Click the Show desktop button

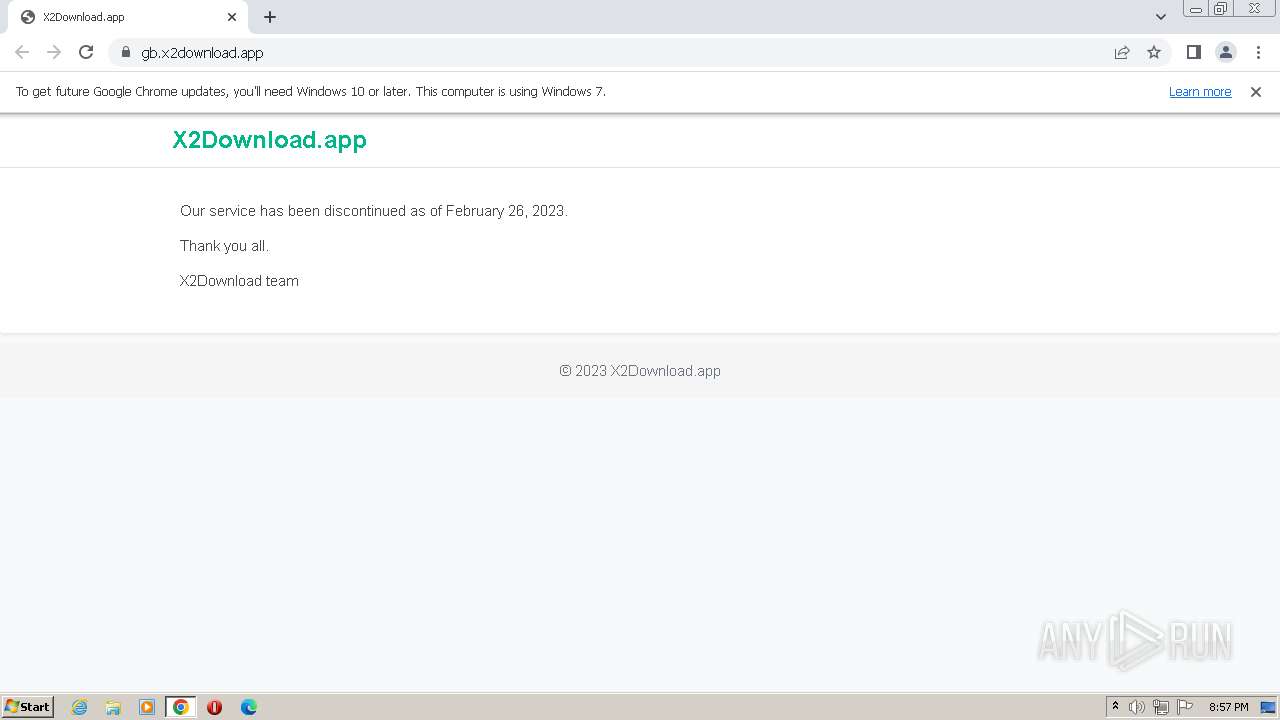[x=1269, y=707]
